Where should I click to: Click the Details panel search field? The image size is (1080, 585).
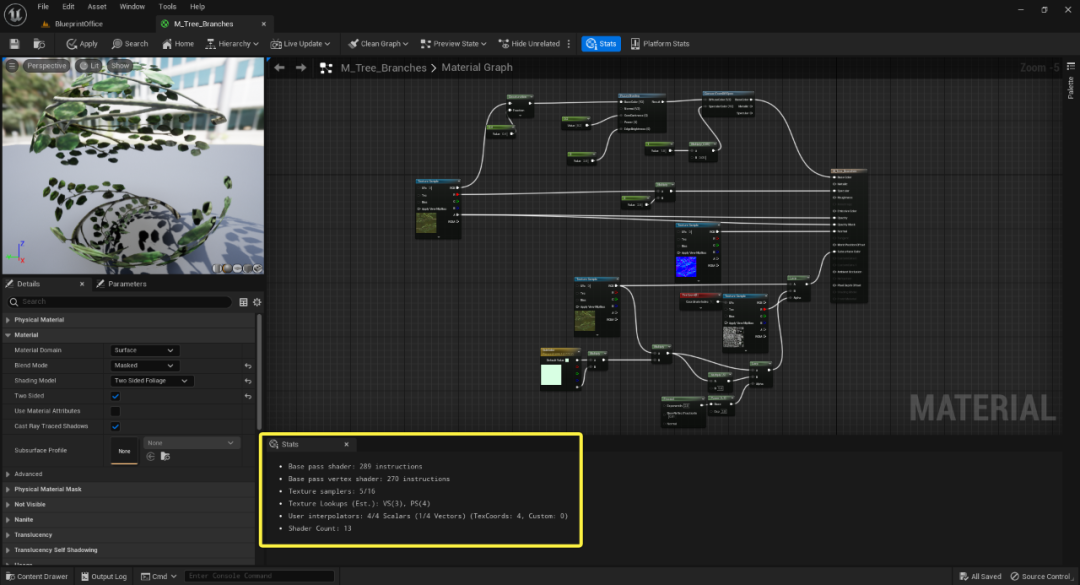pyautogui.click(x=119, y=302)
